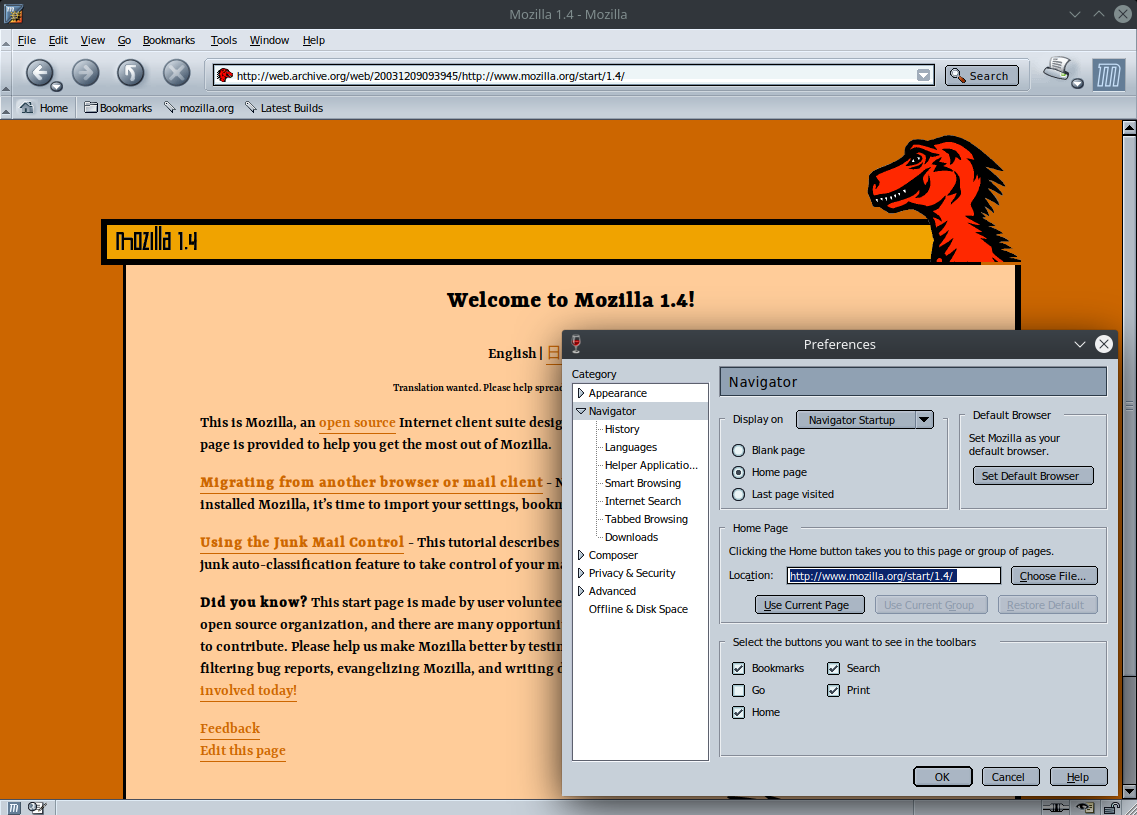The height and width of the screenshot is (815, 1137).
Task: Click the cookie manager eye icon in the status bar
Action: [x=1086, y=808]
